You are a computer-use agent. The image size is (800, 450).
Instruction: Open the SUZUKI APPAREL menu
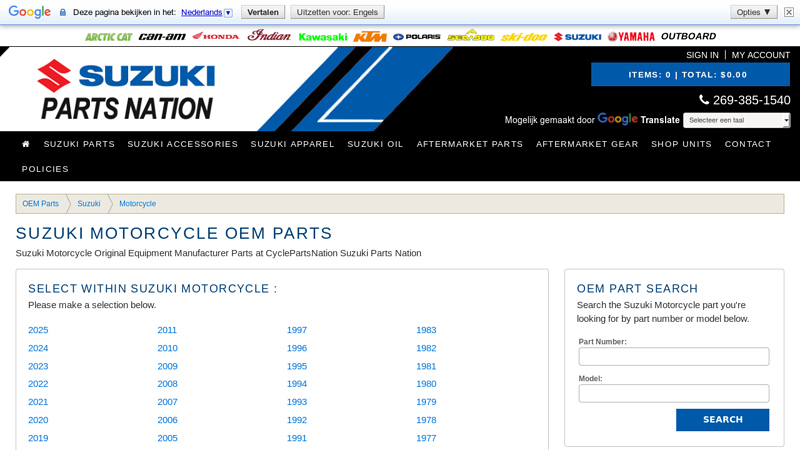point(292,144)
